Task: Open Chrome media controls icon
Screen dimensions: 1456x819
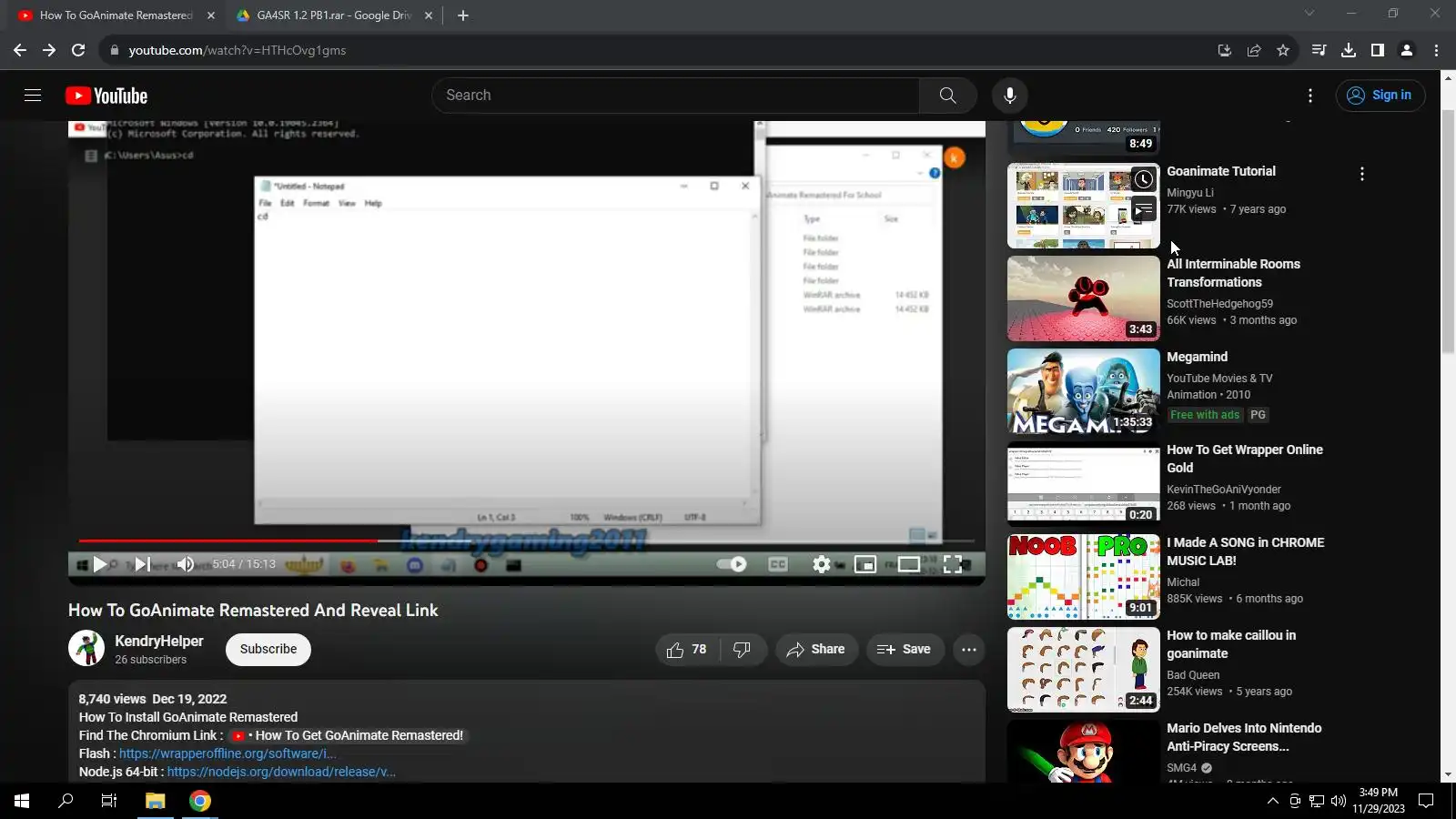Action: [x=1319, y=50]
